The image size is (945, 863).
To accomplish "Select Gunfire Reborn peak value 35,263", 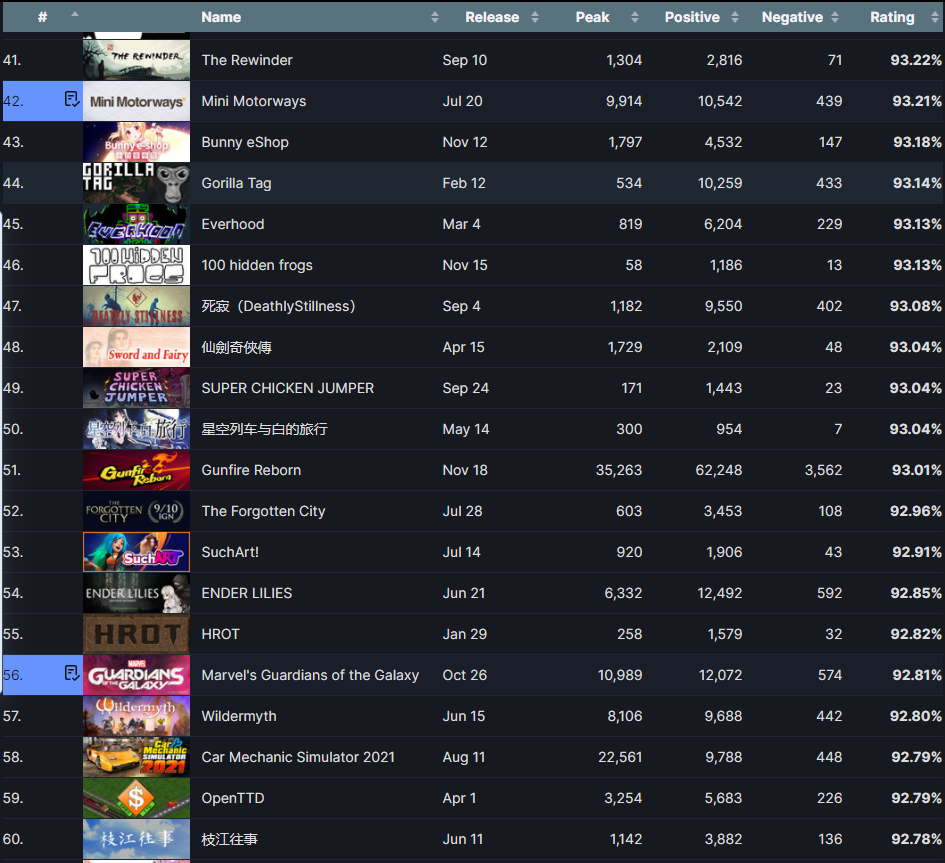I will click(x=619, y=470).
